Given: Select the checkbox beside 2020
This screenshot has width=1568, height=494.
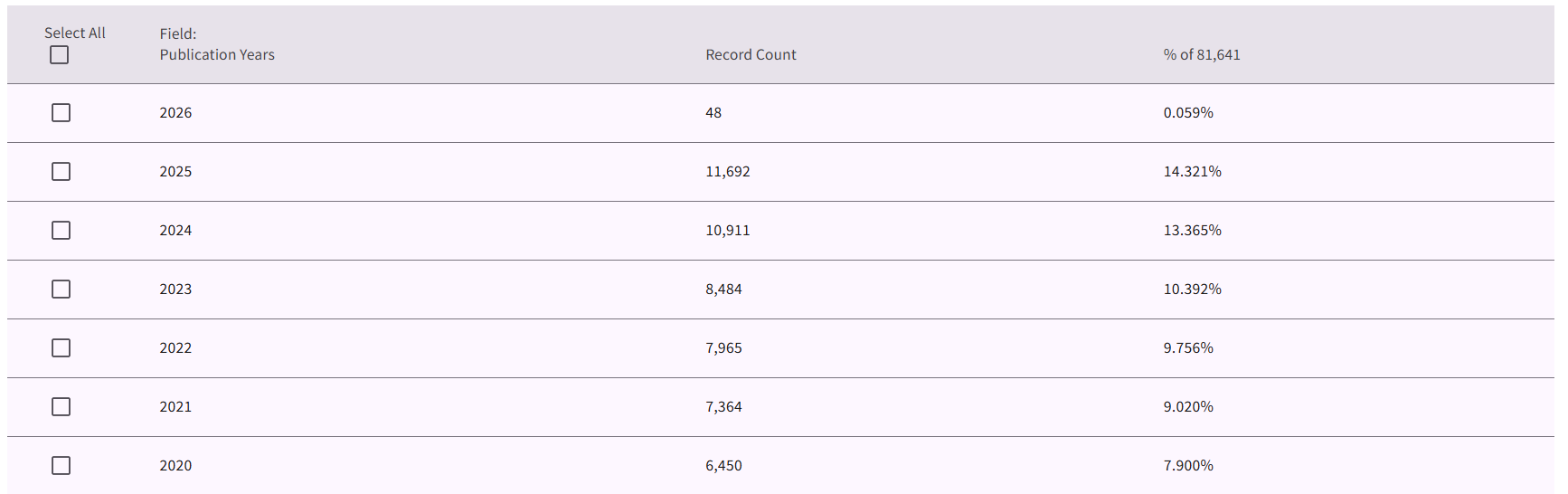Looking at the screenshot, I should pos(61,466).
